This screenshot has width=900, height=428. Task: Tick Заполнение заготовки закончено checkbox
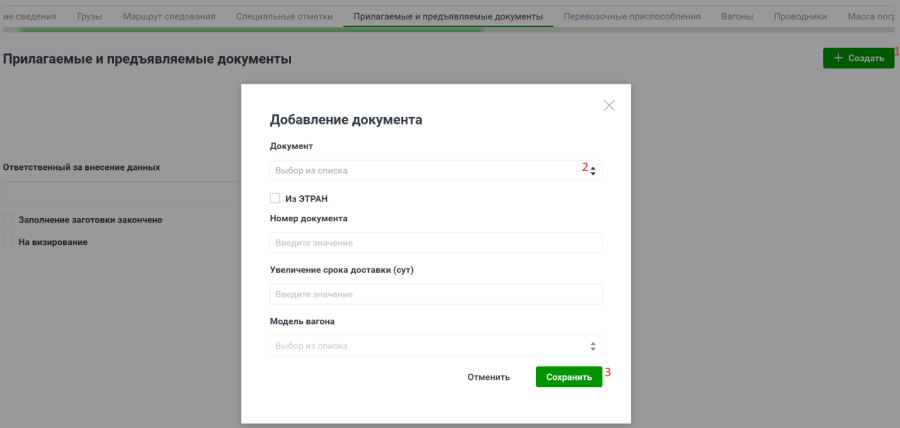tap(8, 219)
